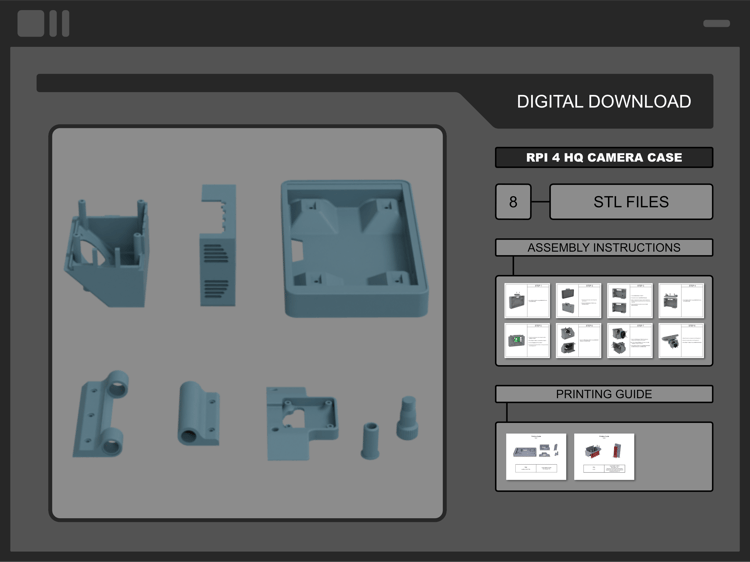
Task: Open the second printing guide page thumbnail
Action: 604,457
